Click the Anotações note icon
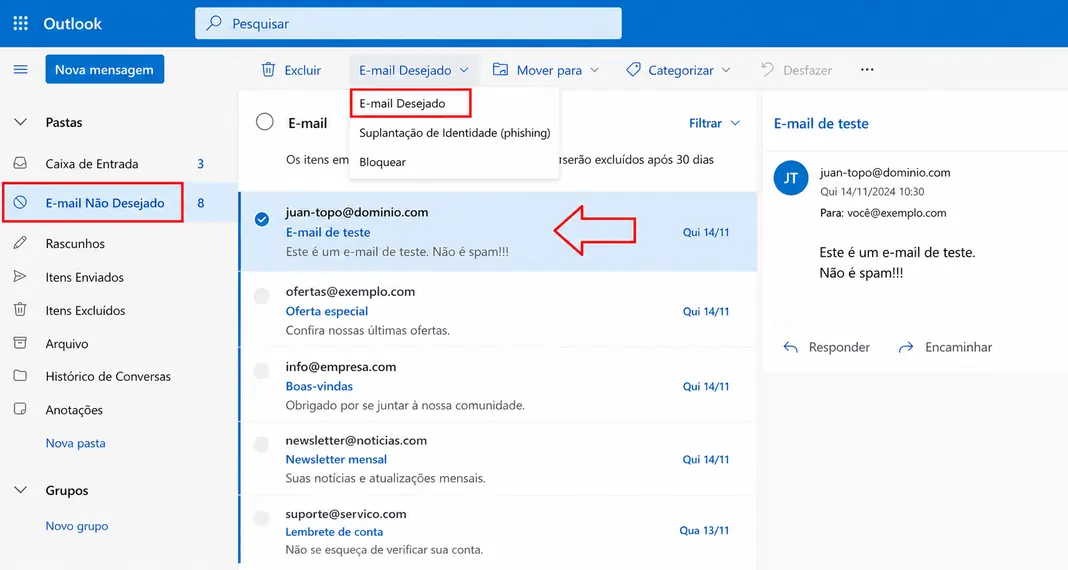Image resolution: width=1068 pixels, height=570 pixels. tap(20, 409)
